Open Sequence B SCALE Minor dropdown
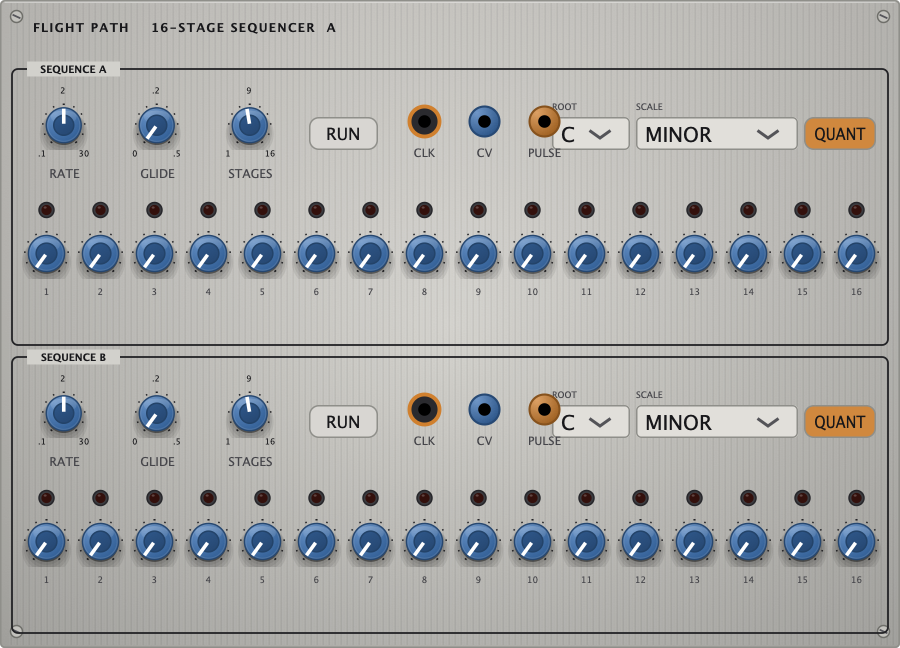 coord(716,422)
